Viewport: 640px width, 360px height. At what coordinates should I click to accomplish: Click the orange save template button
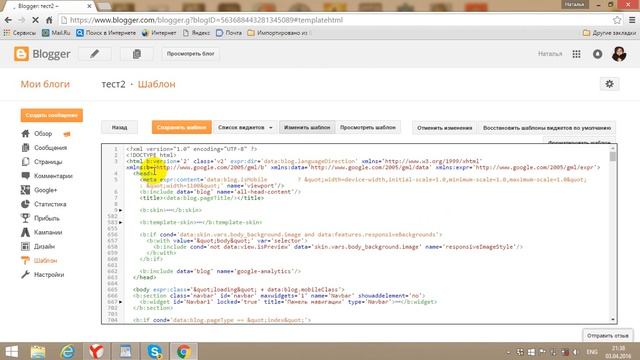tap(182, 127)
